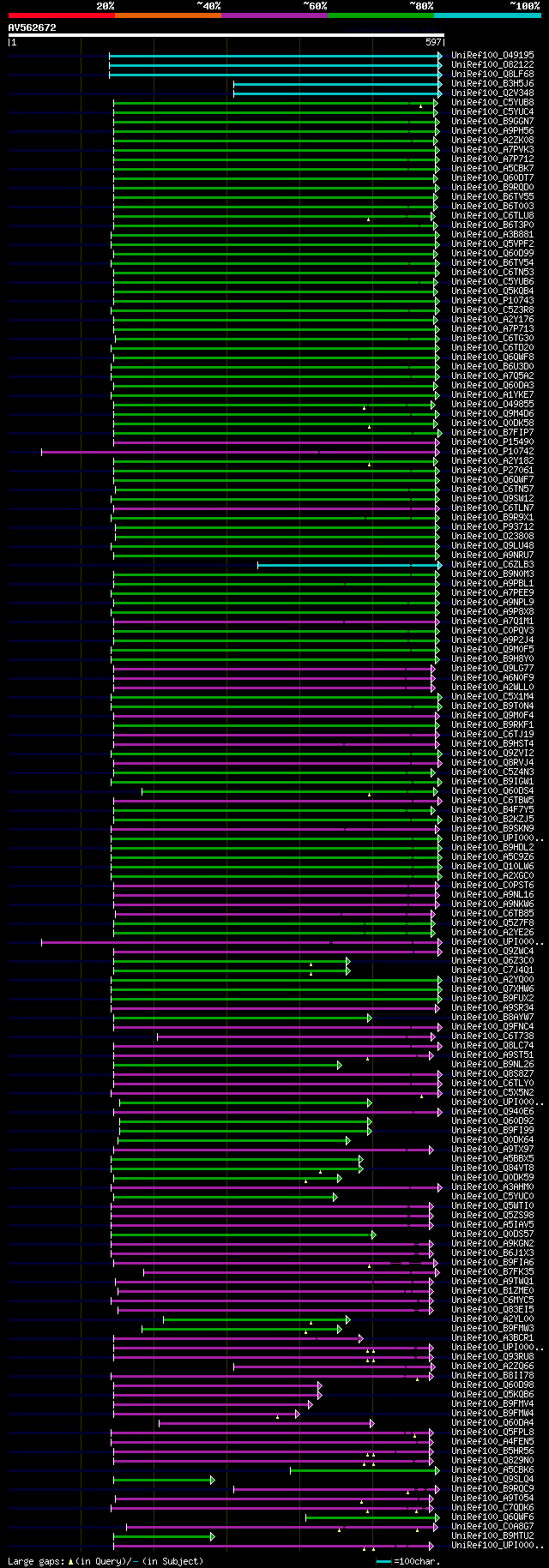The height and width of the screenshot is (1568, 549).
Task: Click the green alignment bar for UniRef100_Q6QWF6
Action: [x=371, y=1517]
